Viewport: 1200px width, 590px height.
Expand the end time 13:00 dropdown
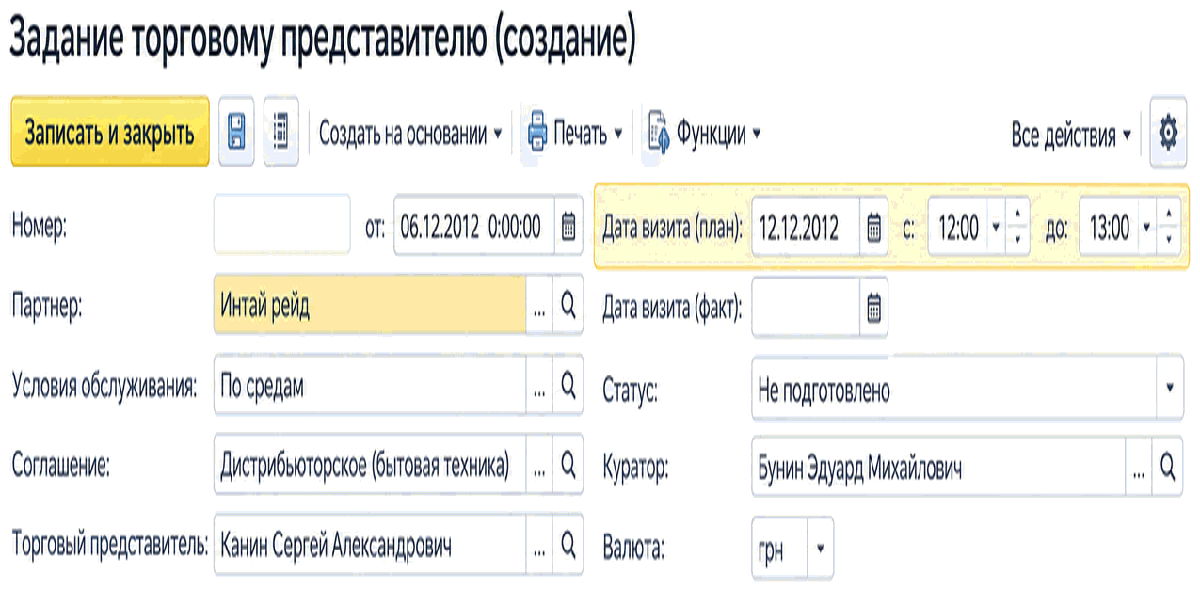click(1146, 227)
